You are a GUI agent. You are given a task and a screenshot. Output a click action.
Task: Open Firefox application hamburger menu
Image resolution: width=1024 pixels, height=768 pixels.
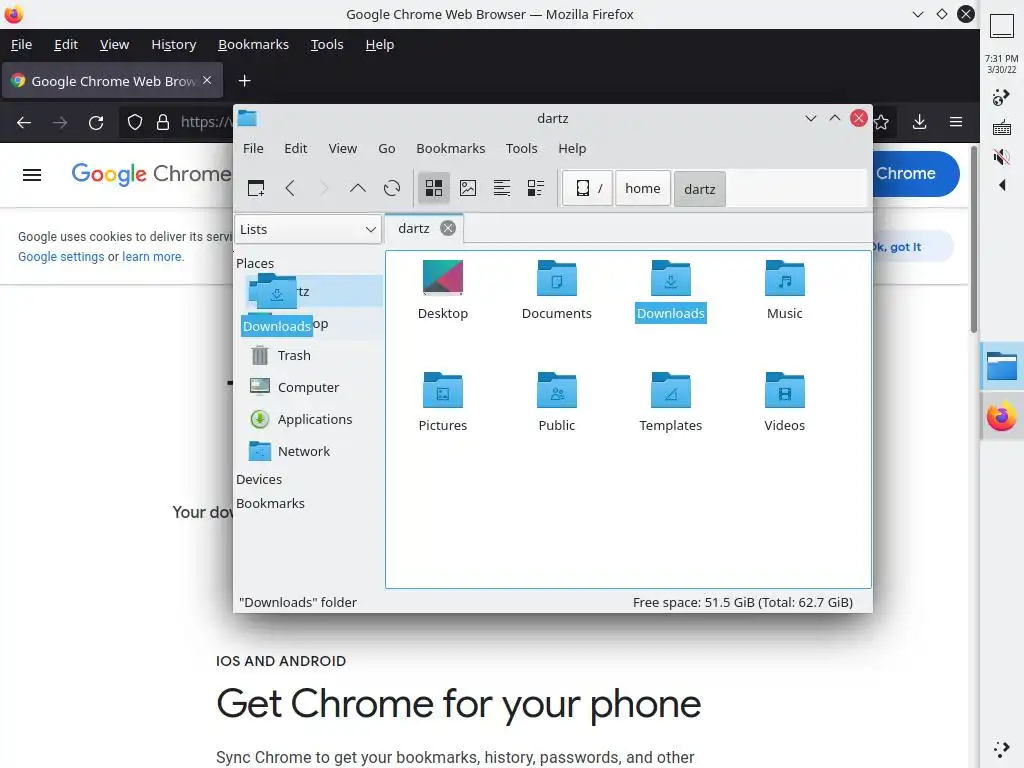956,122
